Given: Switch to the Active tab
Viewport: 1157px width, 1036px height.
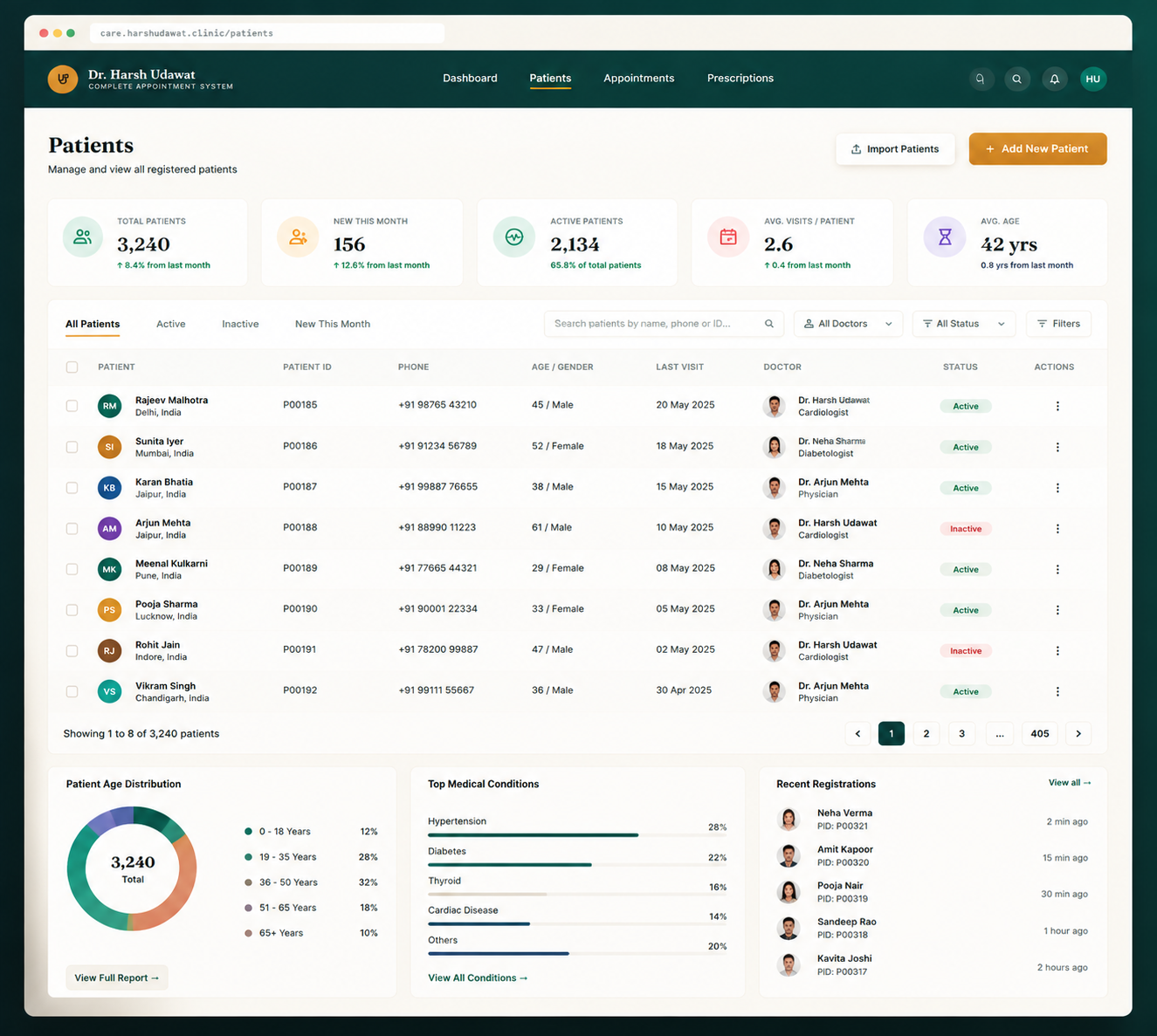Looking at the screenshot, I should tap(170, 324).
